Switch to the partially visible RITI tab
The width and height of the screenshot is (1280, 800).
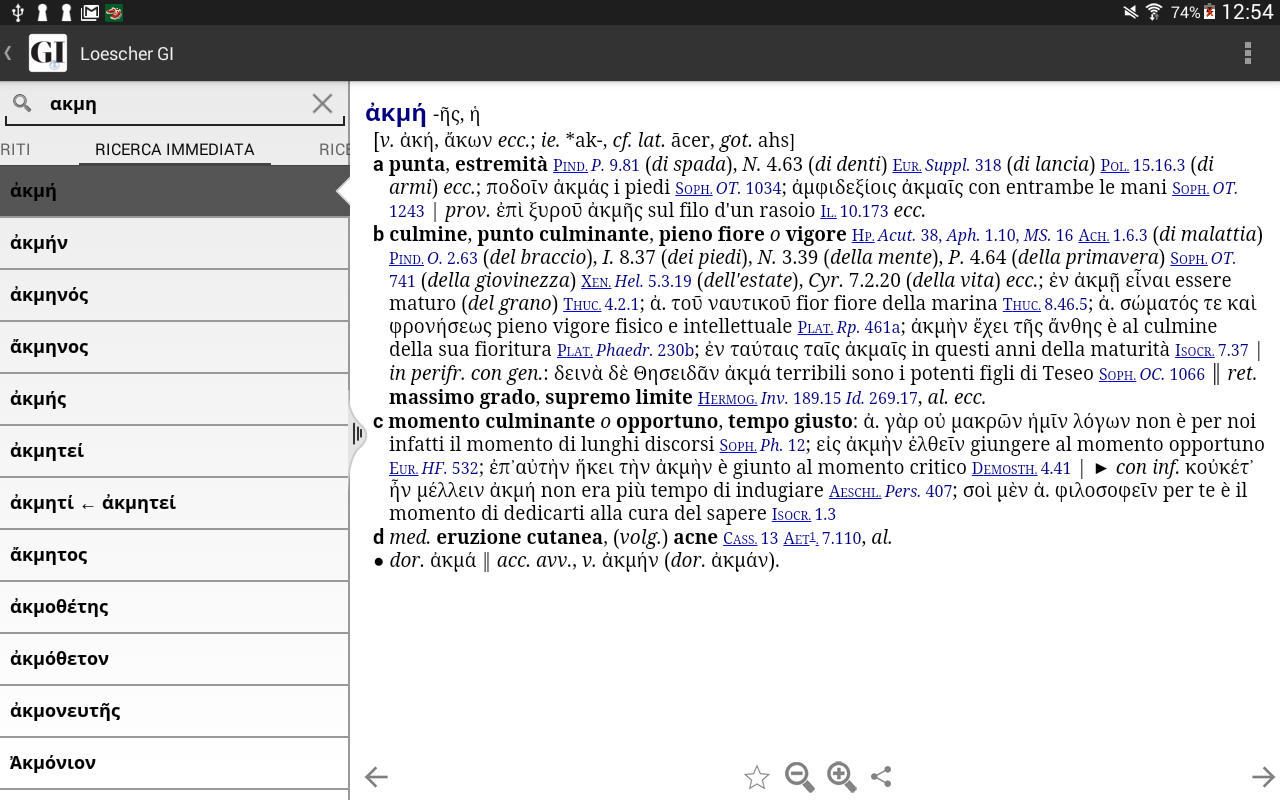point(15,149)
